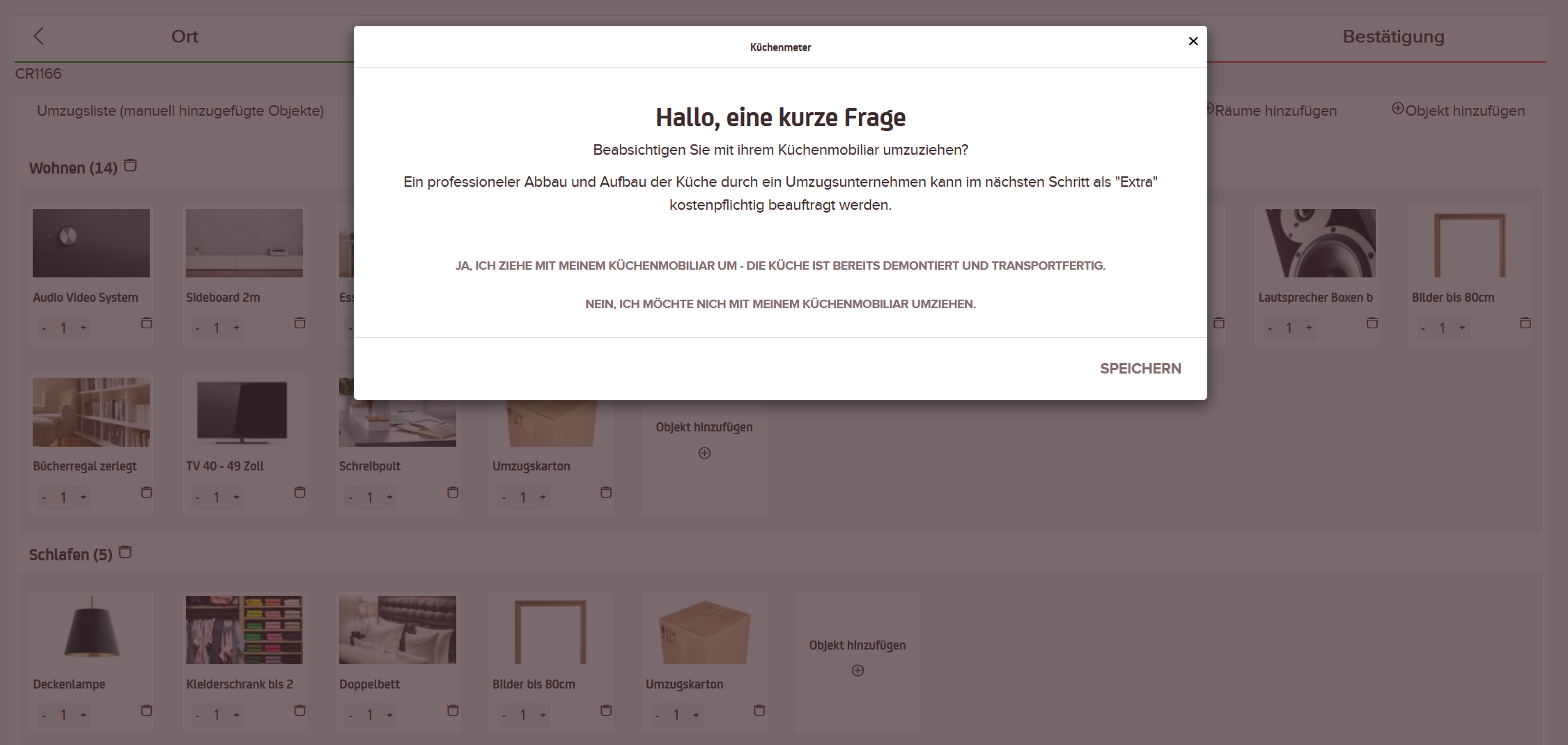This screenshot has width=1568, height=745.
Task: Click the Wohnen (14) room heading
Action: tap(73, 168)
